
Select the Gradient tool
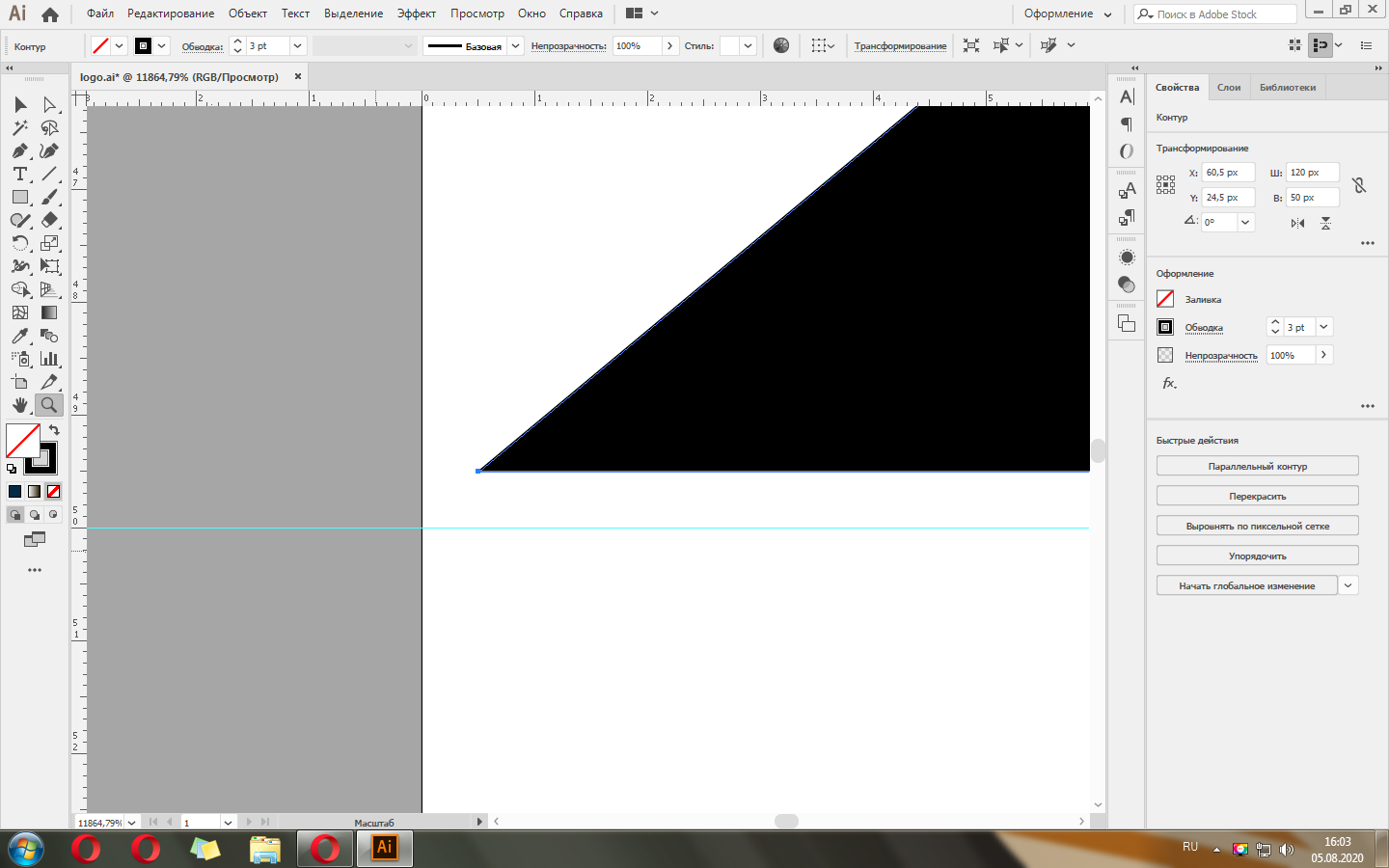[x=49, y=312]
